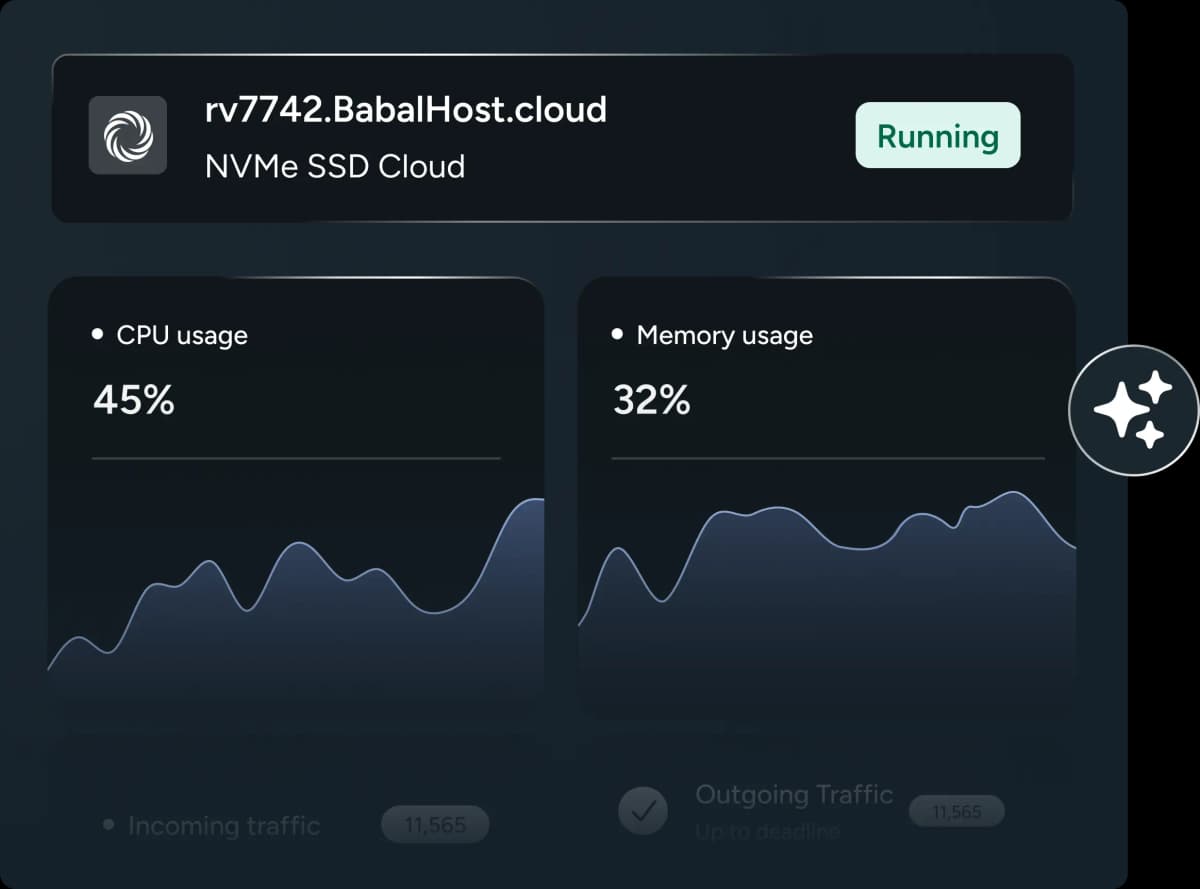Click the CPU usage label
The width and height of the screenshot is (1200, 889).
pyautogui.click(x=182, y=335)
